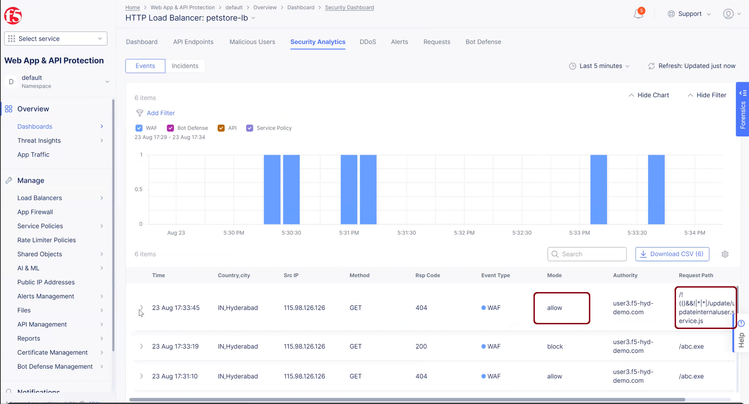This screenshot has height=404, width=749.
Task: Select the Incidents tab
Action: (185, 66)
